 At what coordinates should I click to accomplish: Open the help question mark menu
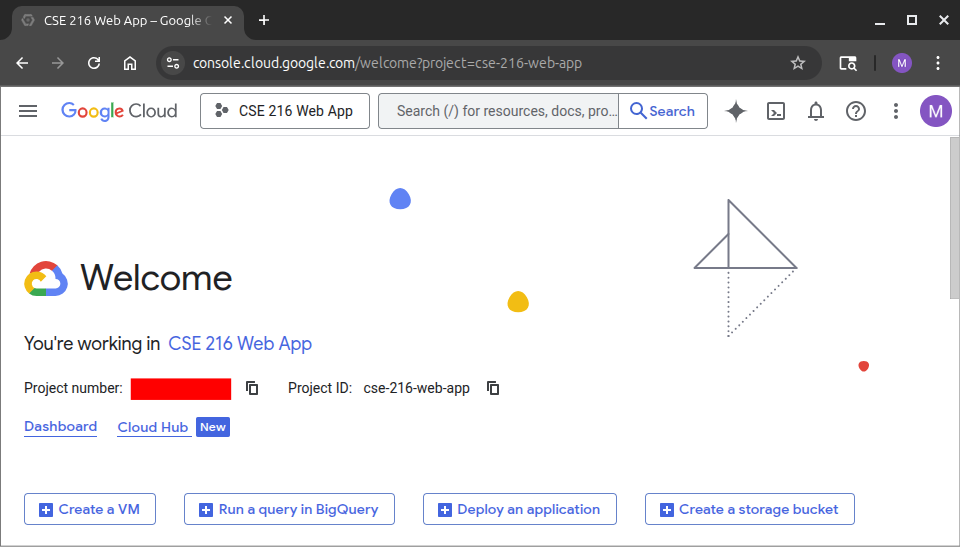tap(855, 111)
